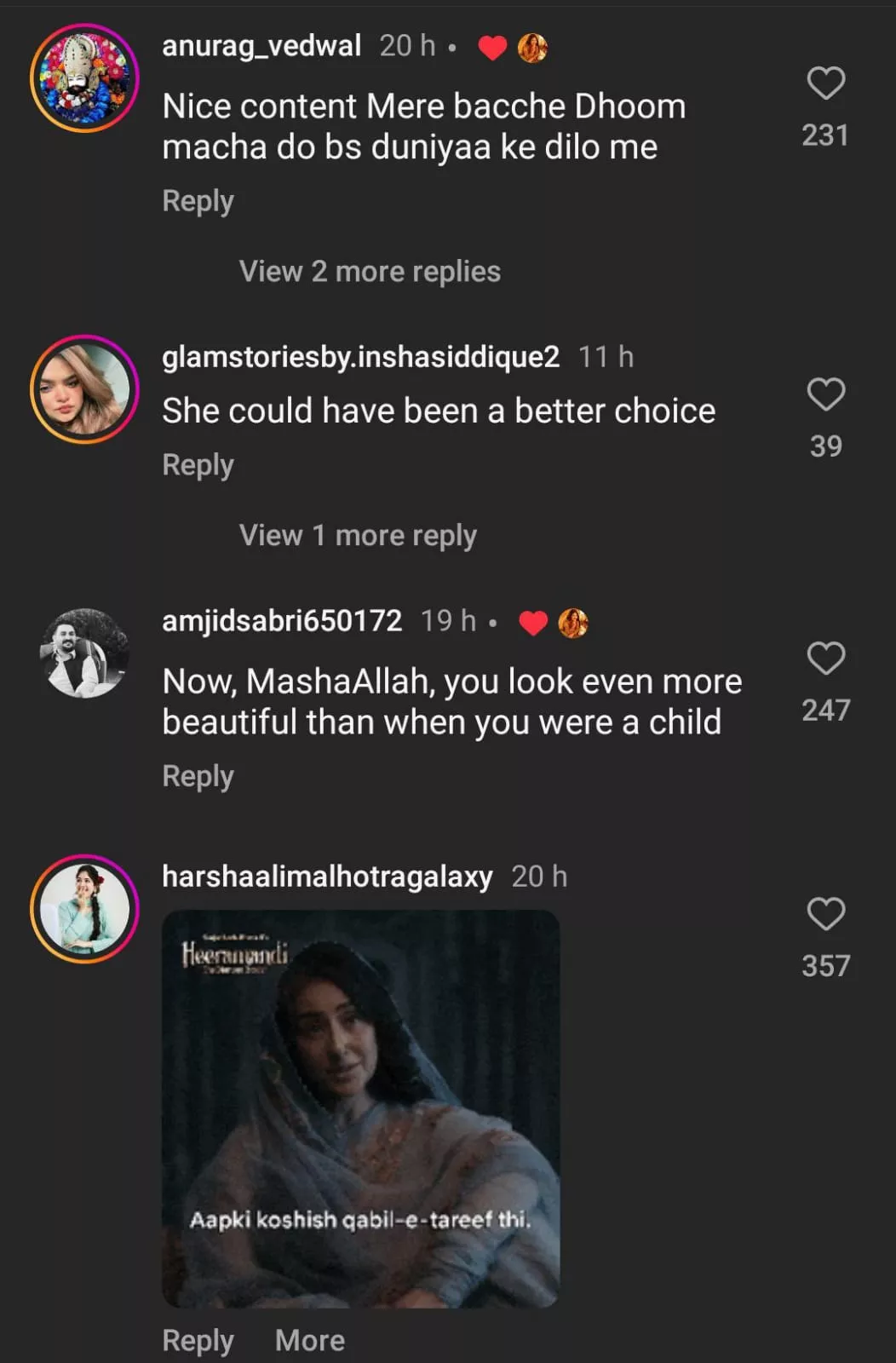Tap creator-liked avatar on amjidsabri650172's comment
Image resolution: width=896 pixels, height=1363 pixels.
click(x=572, y=624)
